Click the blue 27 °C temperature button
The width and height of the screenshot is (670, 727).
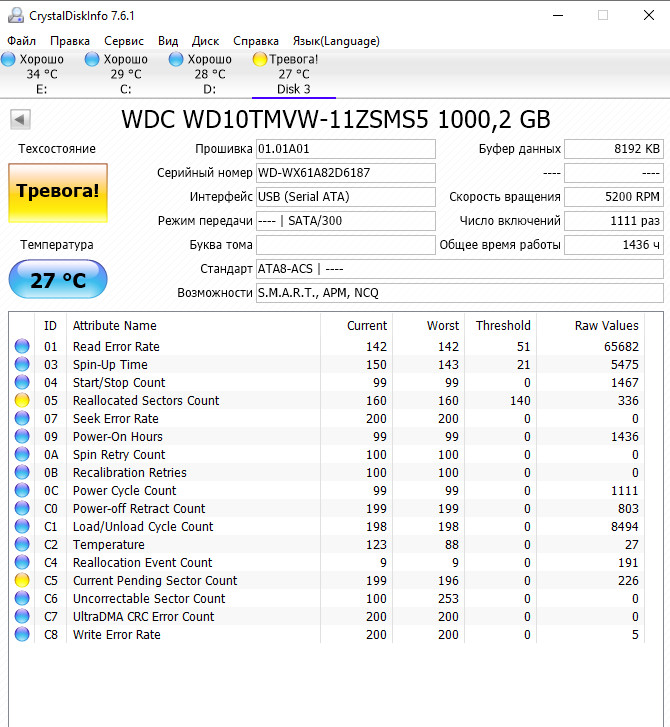pos(58,279)
